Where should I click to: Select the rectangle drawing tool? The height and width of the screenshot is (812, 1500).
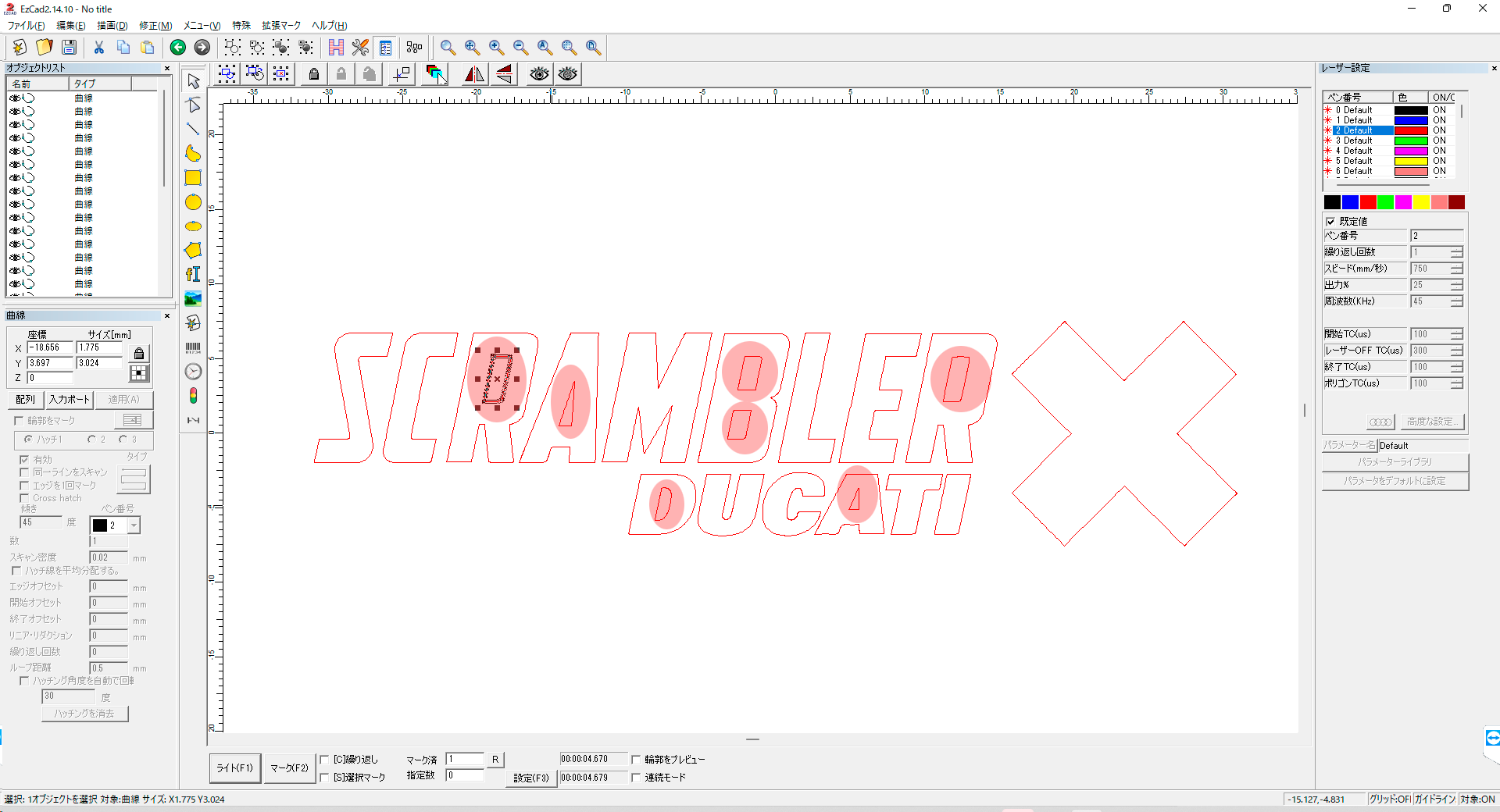click(193, 178)
